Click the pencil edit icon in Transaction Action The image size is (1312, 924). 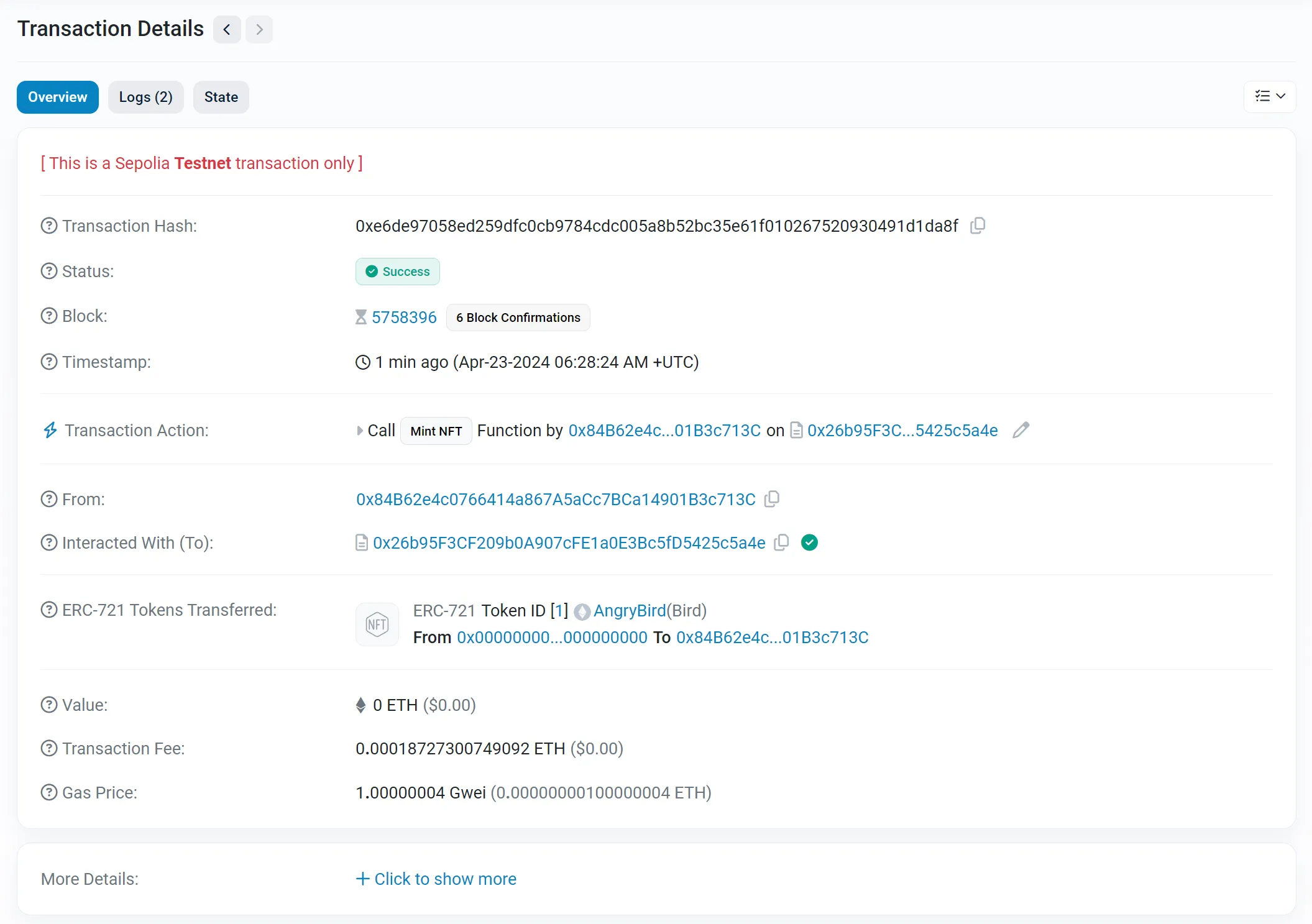(1021, 430)
